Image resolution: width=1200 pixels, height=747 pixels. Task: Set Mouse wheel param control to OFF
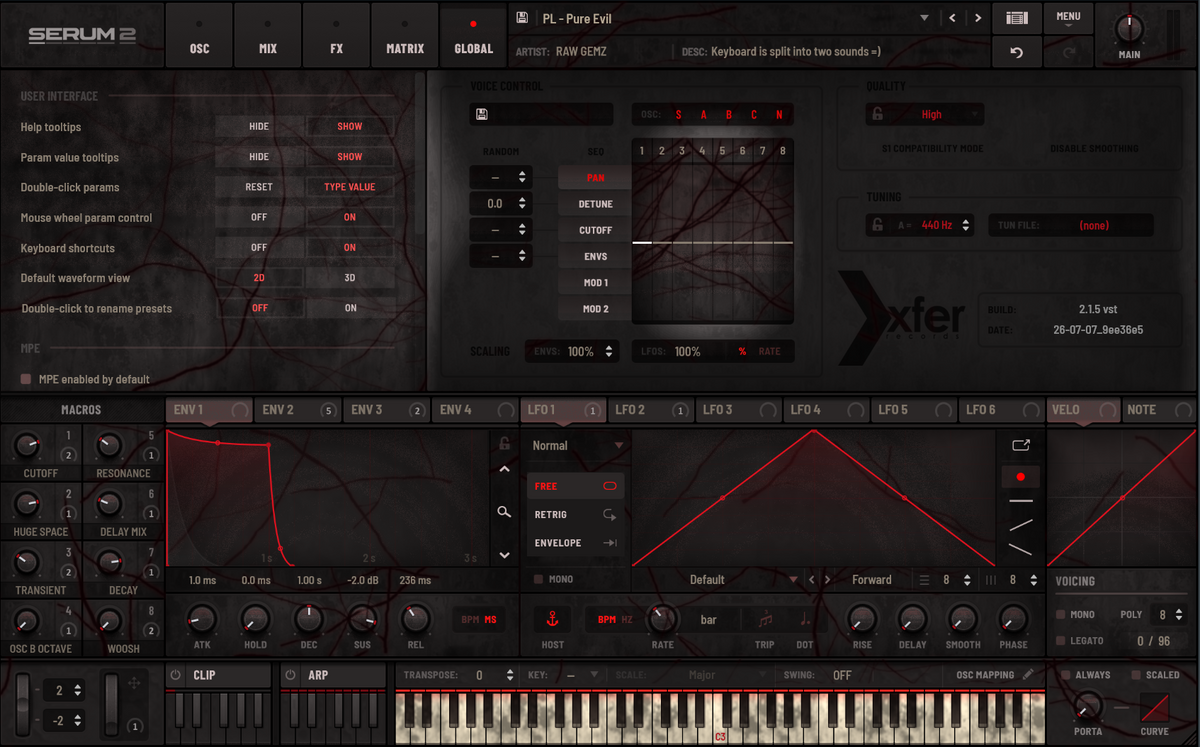259,217
